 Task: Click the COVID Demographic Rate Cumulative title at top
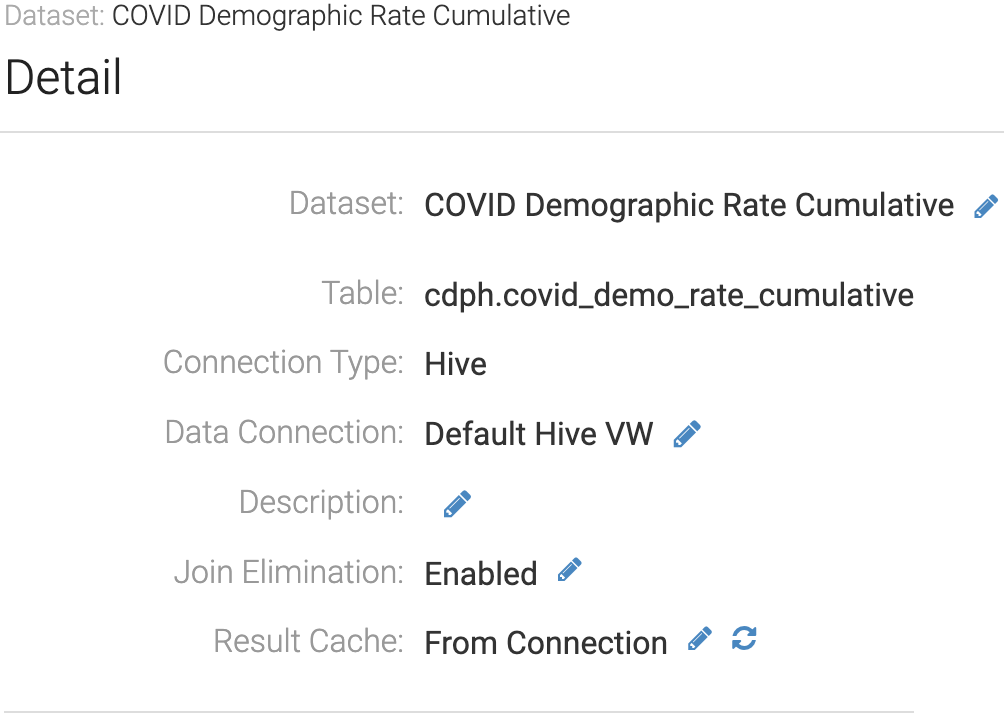click(x=341, y=17)
